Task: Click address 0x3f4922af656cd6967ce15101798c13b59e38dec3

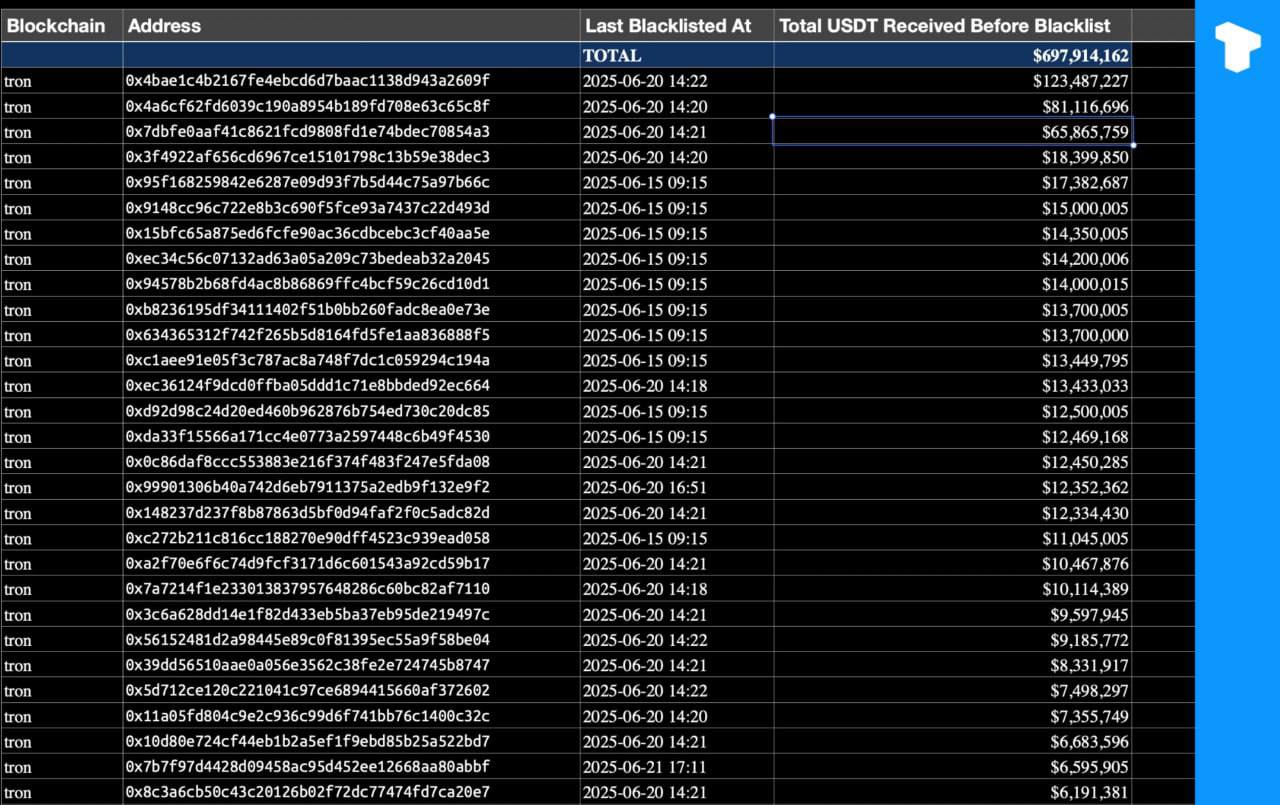Action: 308,157
